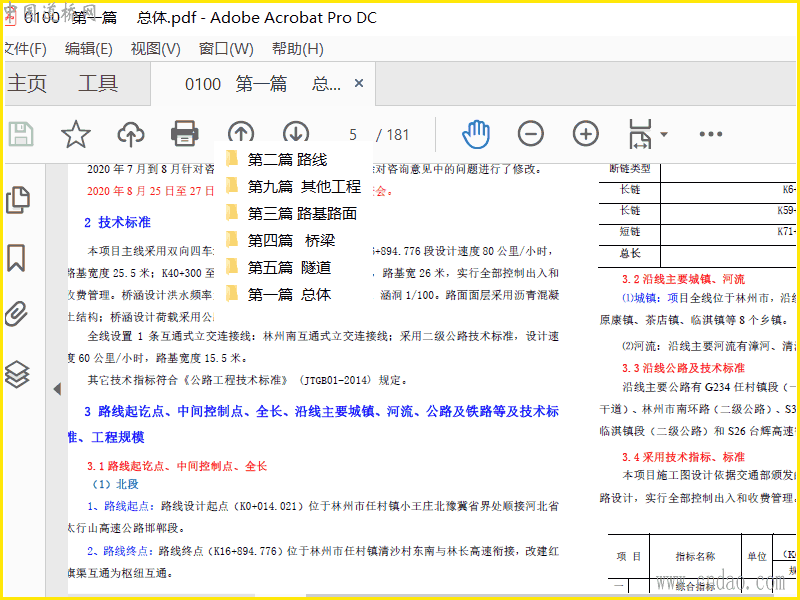
Task: Click table header 指标名称
Action: [695, 556]
